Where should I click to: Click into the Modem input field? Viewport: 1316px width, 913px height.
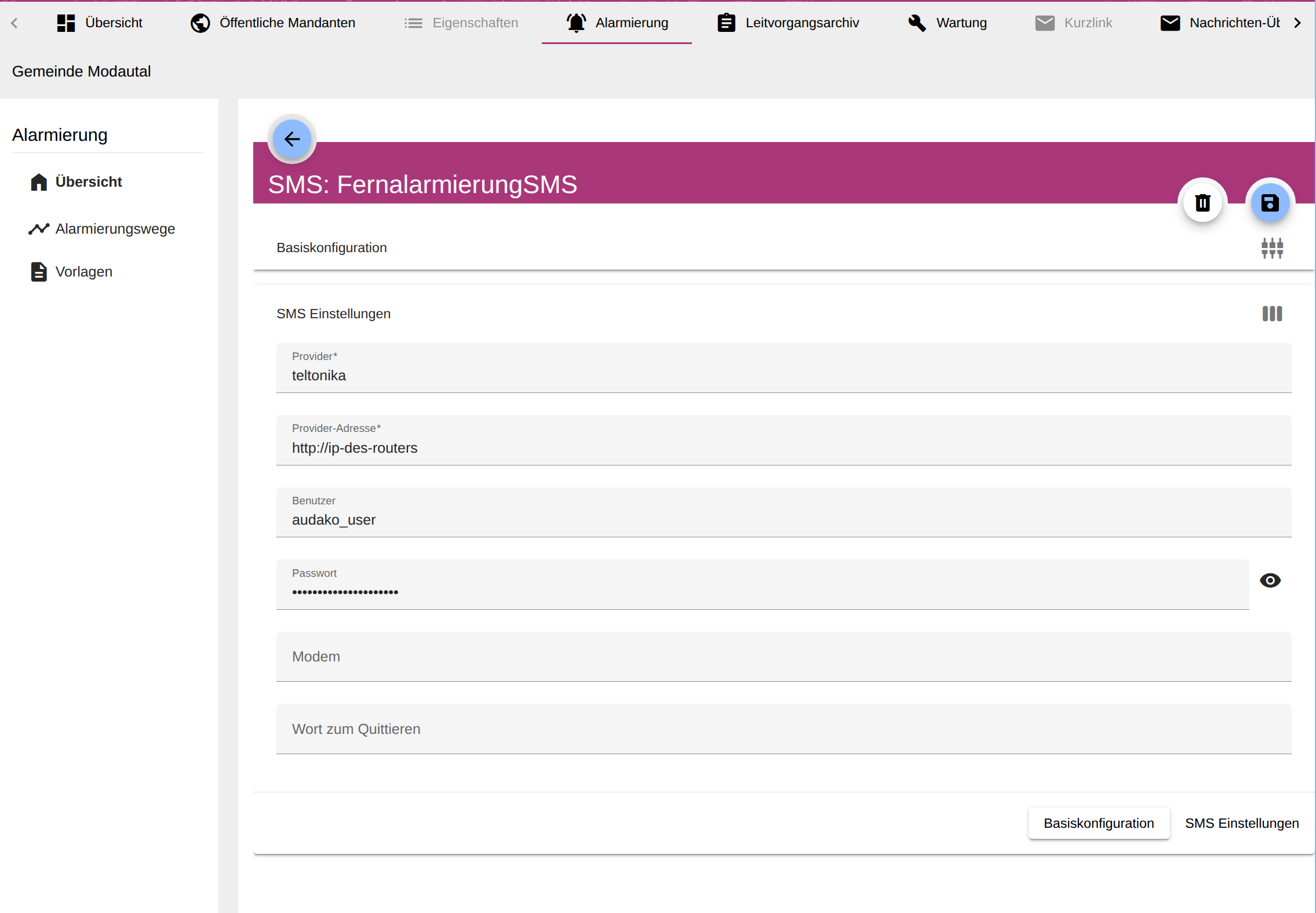[783, 657]
